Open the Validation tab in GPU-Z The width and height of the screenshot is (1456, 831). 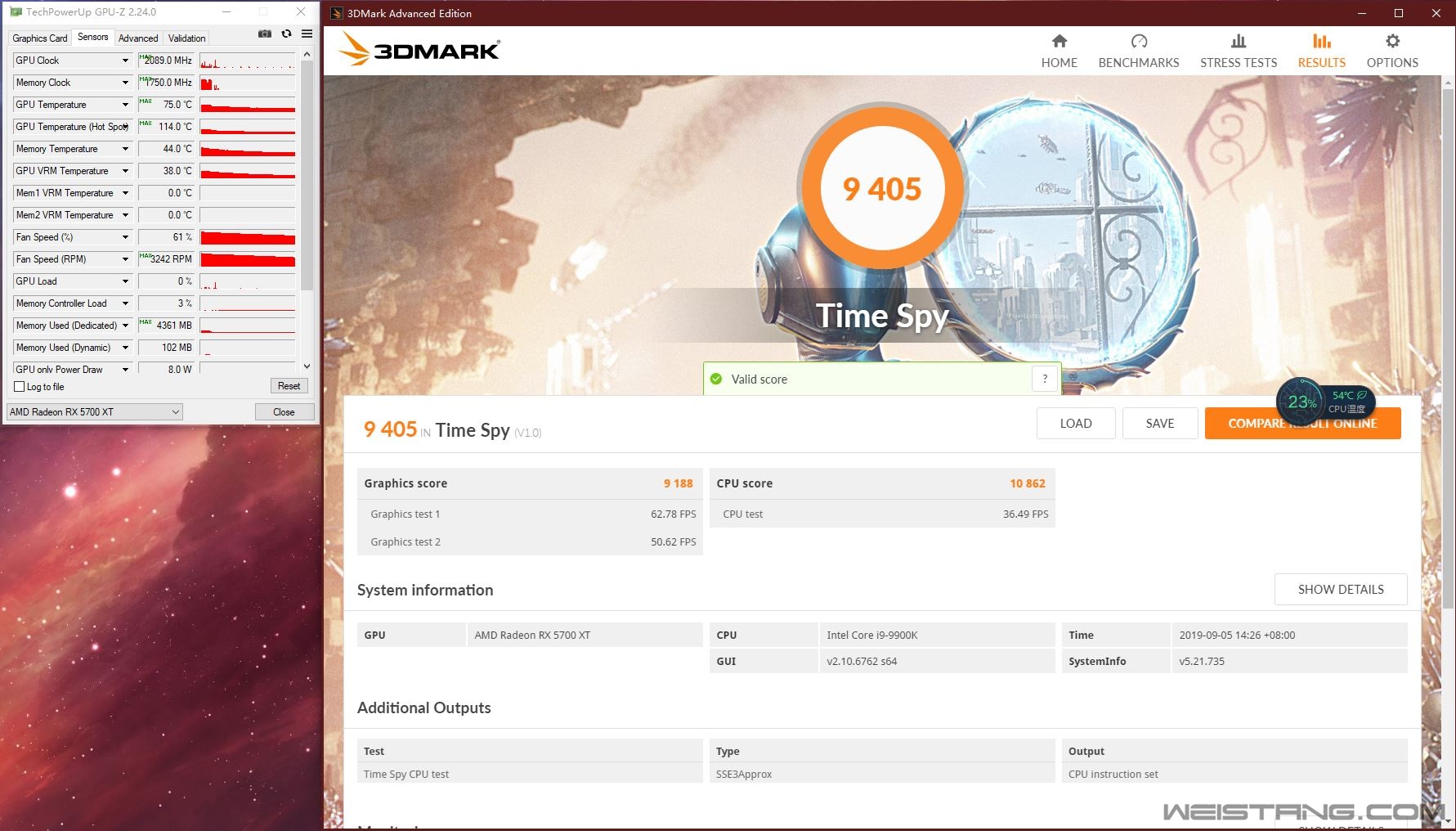tap(186, 38)
